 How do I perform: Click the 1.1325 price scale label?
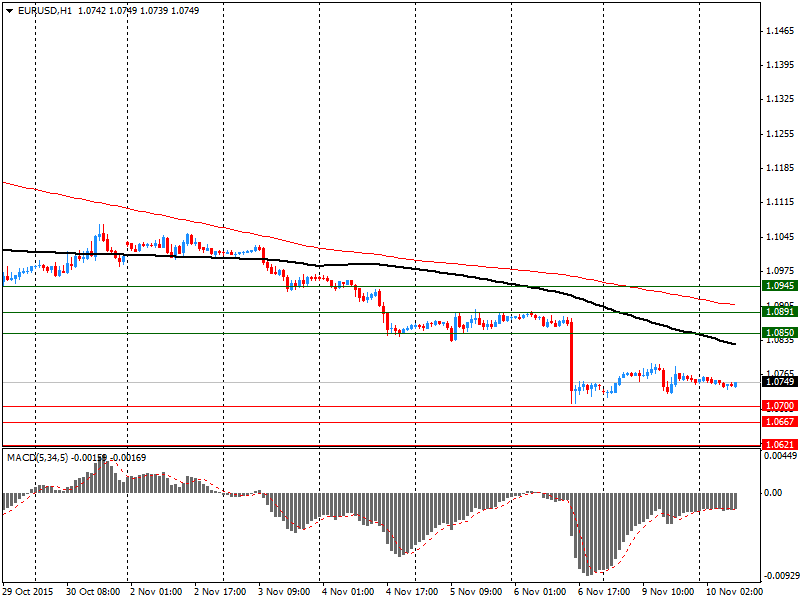[x=780, y=99]
